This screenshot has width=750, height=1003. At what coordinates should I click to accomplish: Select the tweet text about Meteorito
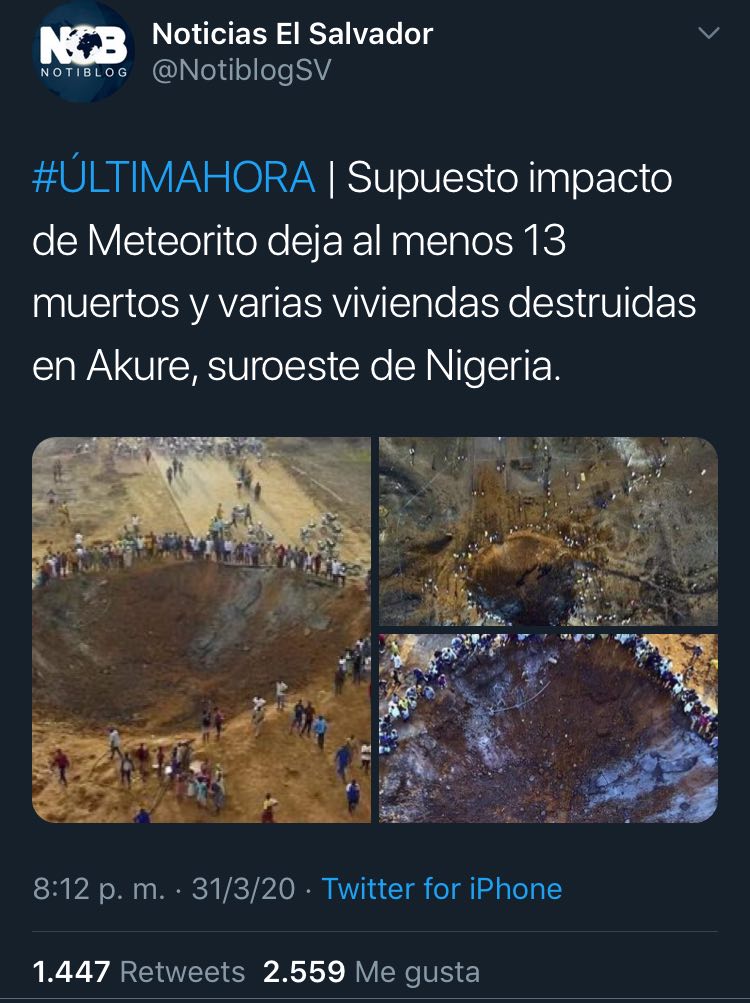click(x=364, y=272)
